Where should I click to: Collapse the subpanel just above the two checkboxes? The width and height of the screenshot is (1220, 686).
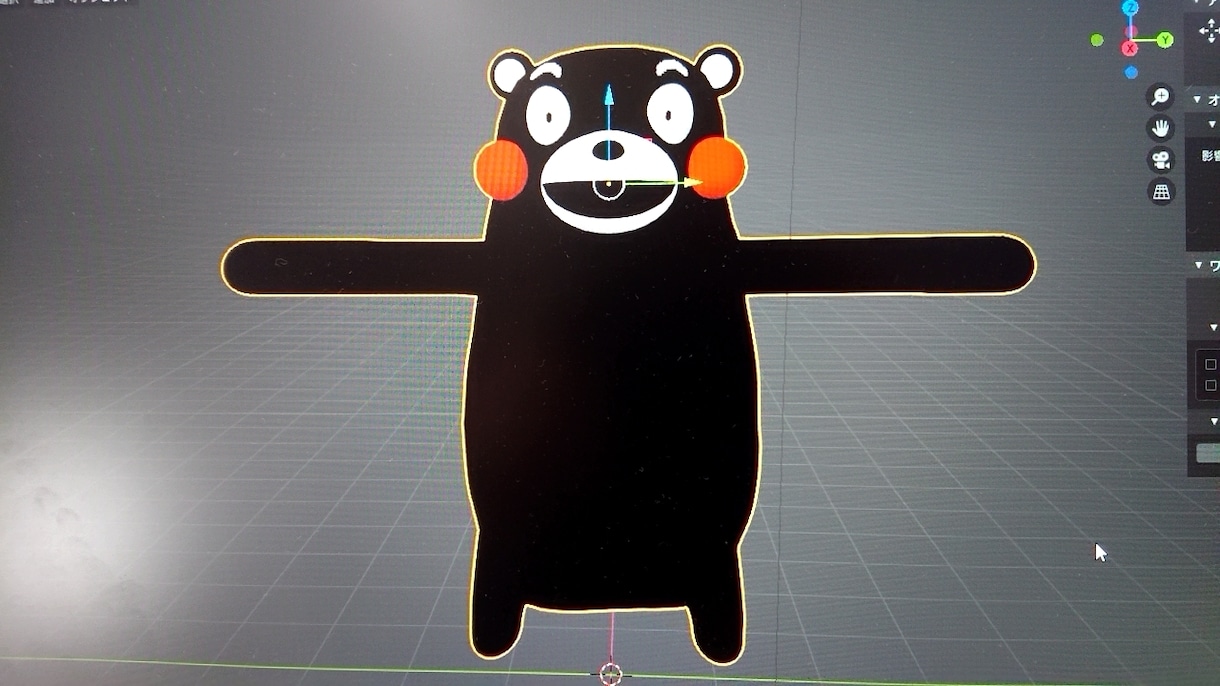pyautogui.click(x=1214, y=327)
